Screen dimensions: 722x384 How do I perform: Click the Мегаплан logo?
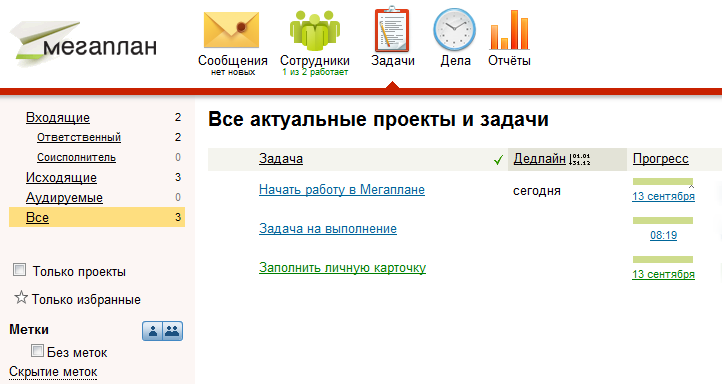point(83,44)
